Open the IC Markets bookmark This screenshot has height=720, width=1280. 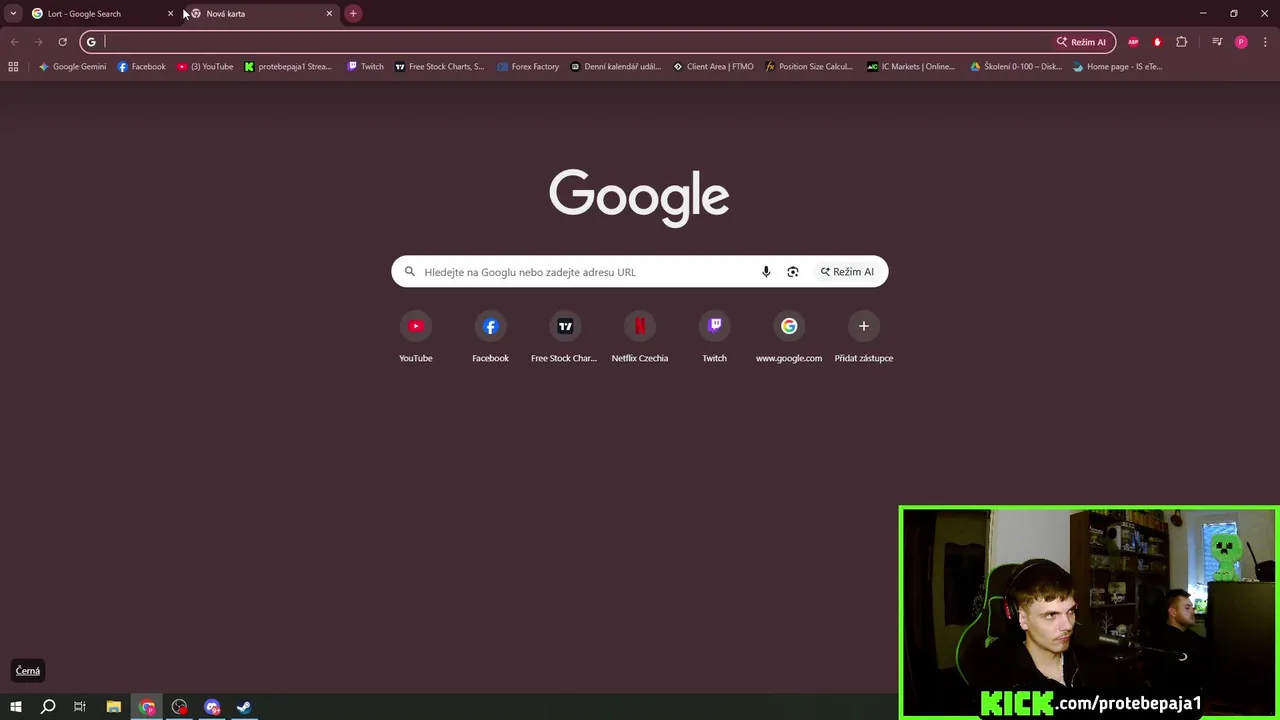(x=911, y=67)
